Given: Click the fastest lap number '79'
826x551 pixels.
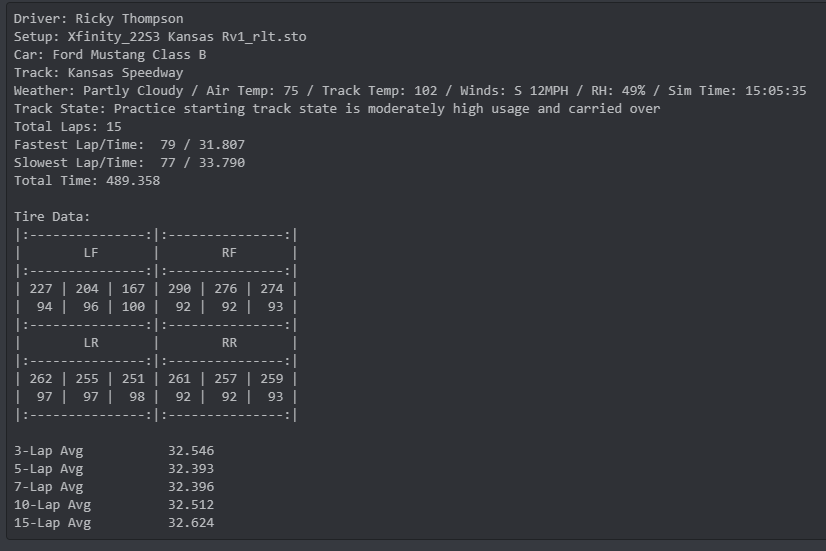Looking at the screenshot, I should [x=168, y=144].
